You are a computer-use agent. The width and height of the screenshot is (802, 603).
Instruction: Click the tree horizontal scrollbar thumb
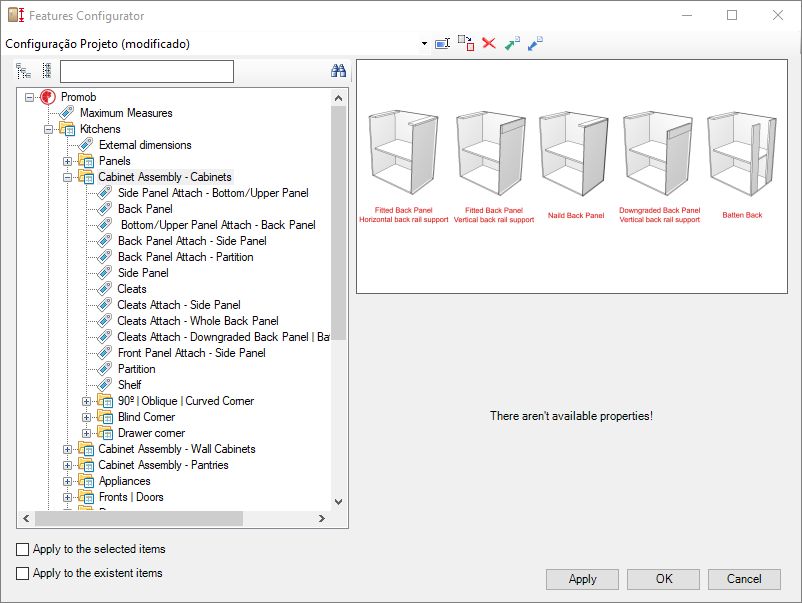[x=139, y=518]
